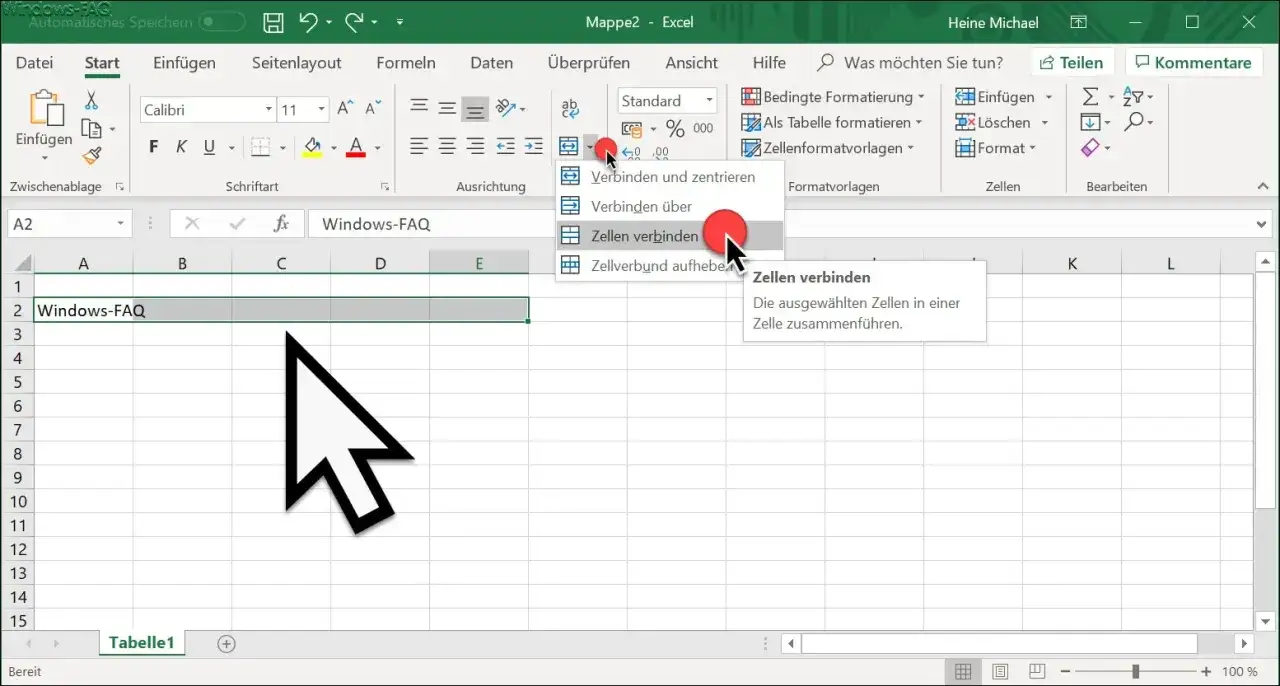1280x686 pixels.
Task: Click the wrap text ab icon
Action: click(x=570, y=108)
